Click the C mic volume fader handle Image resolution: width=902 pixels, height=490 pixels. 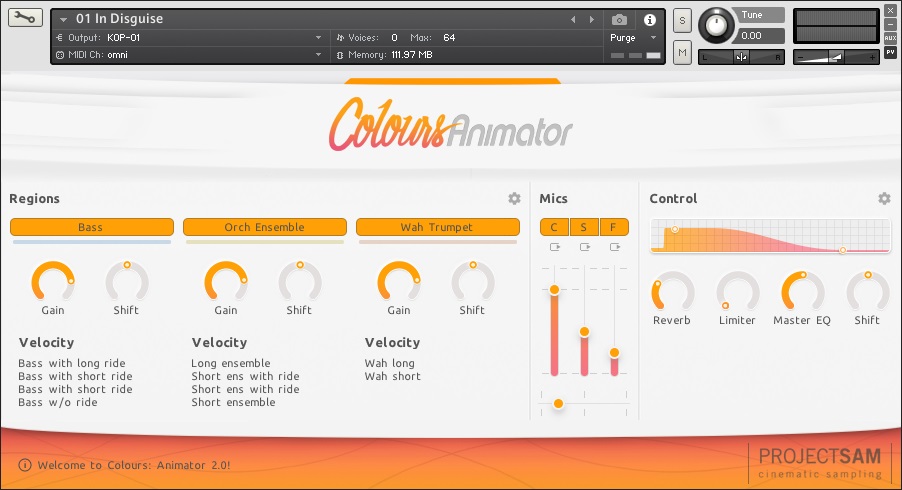coord(555,289)
